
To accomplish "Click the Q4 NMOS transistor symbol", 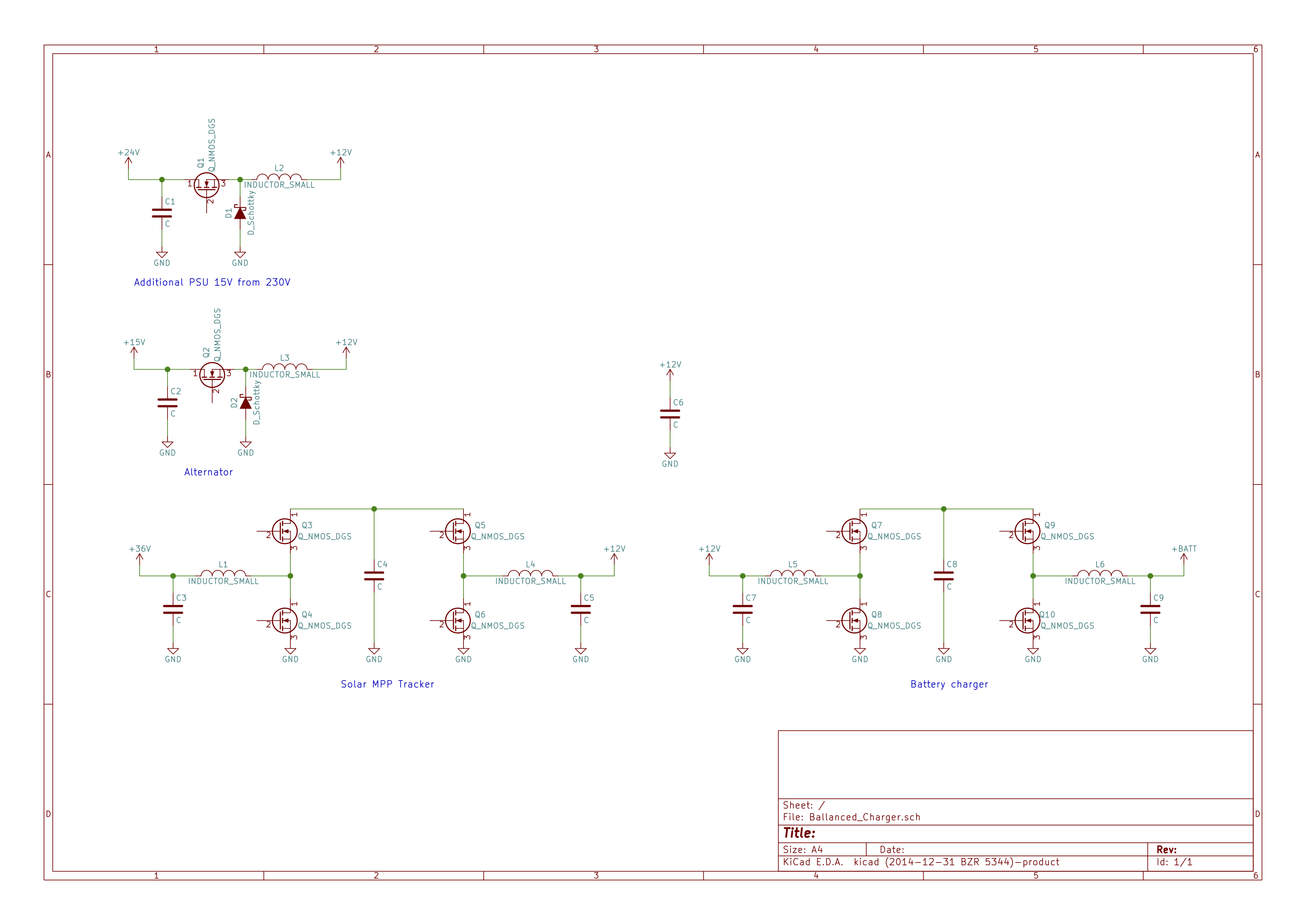I will [x=284, y=621].
